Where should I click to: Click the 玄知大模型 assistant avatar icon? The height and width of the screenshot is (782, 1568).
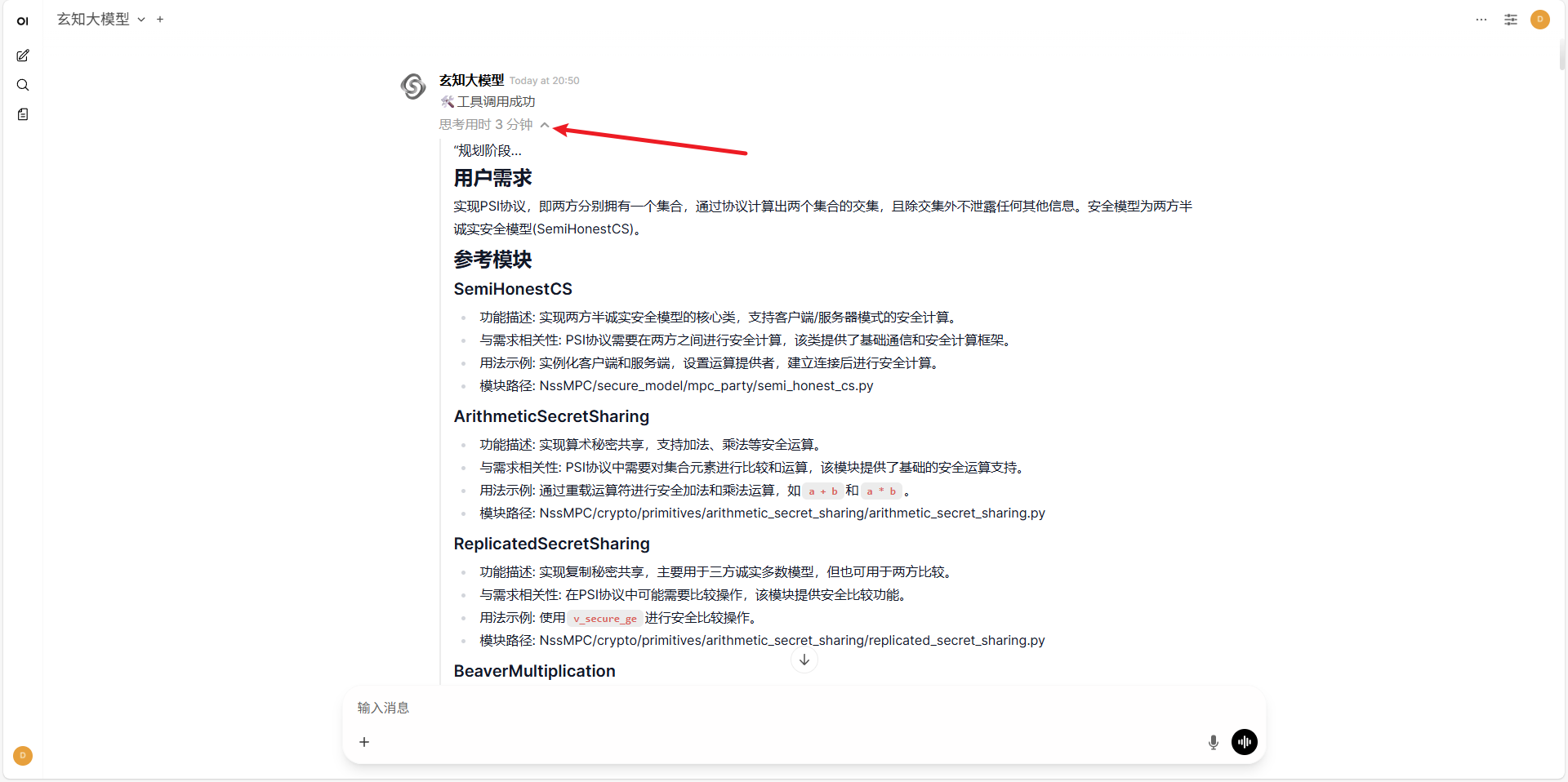[413, 86]
